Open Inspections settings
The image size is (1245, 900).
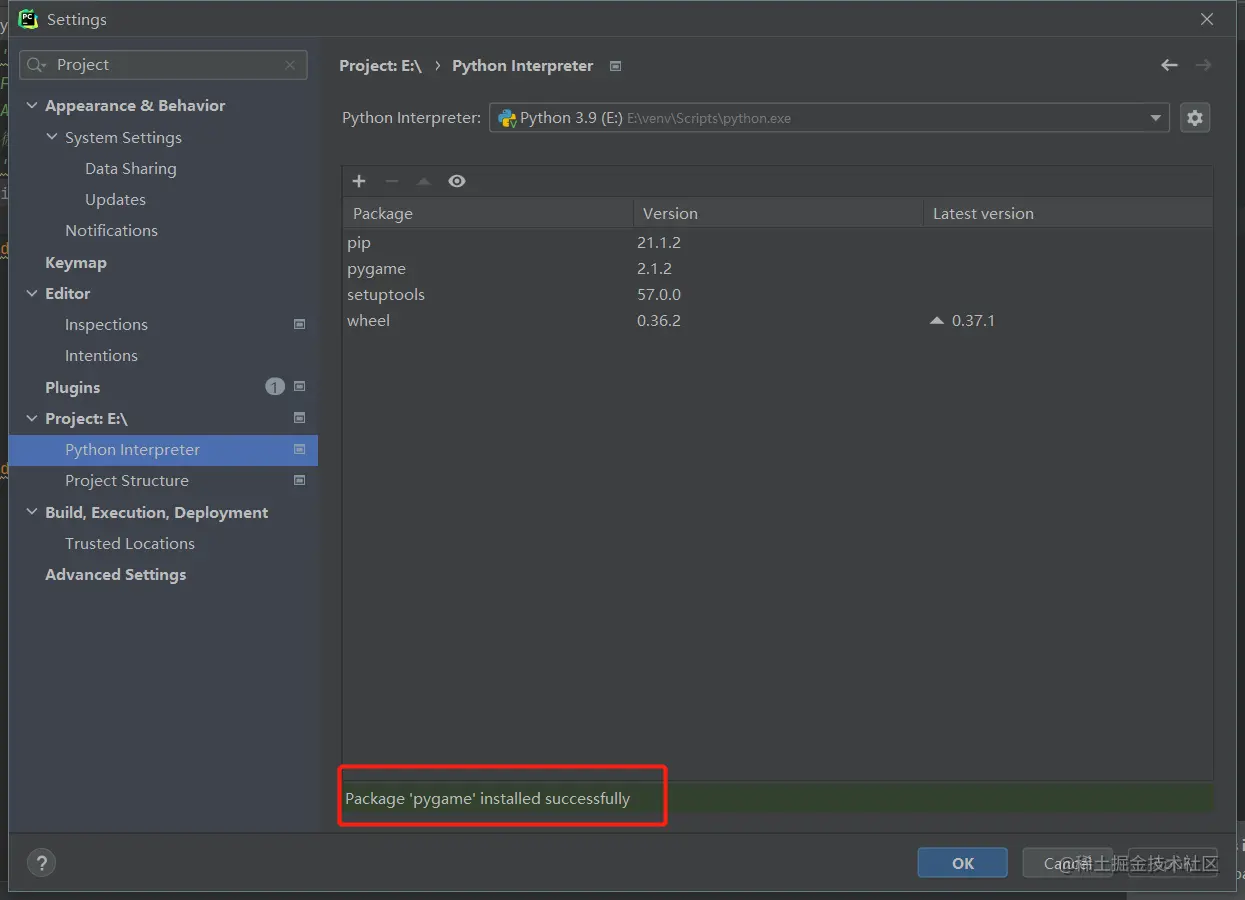106,324
